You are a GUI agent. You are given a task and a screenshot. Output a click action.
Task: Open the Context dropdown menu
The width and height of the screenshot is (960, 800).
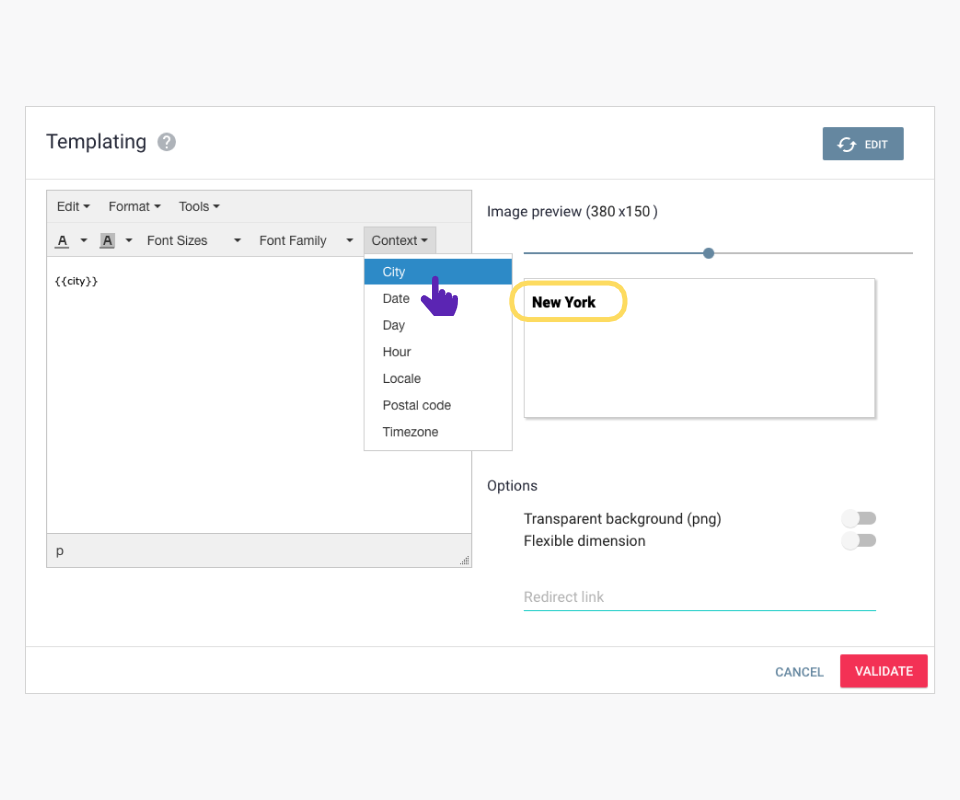click(x=400, y=241)
